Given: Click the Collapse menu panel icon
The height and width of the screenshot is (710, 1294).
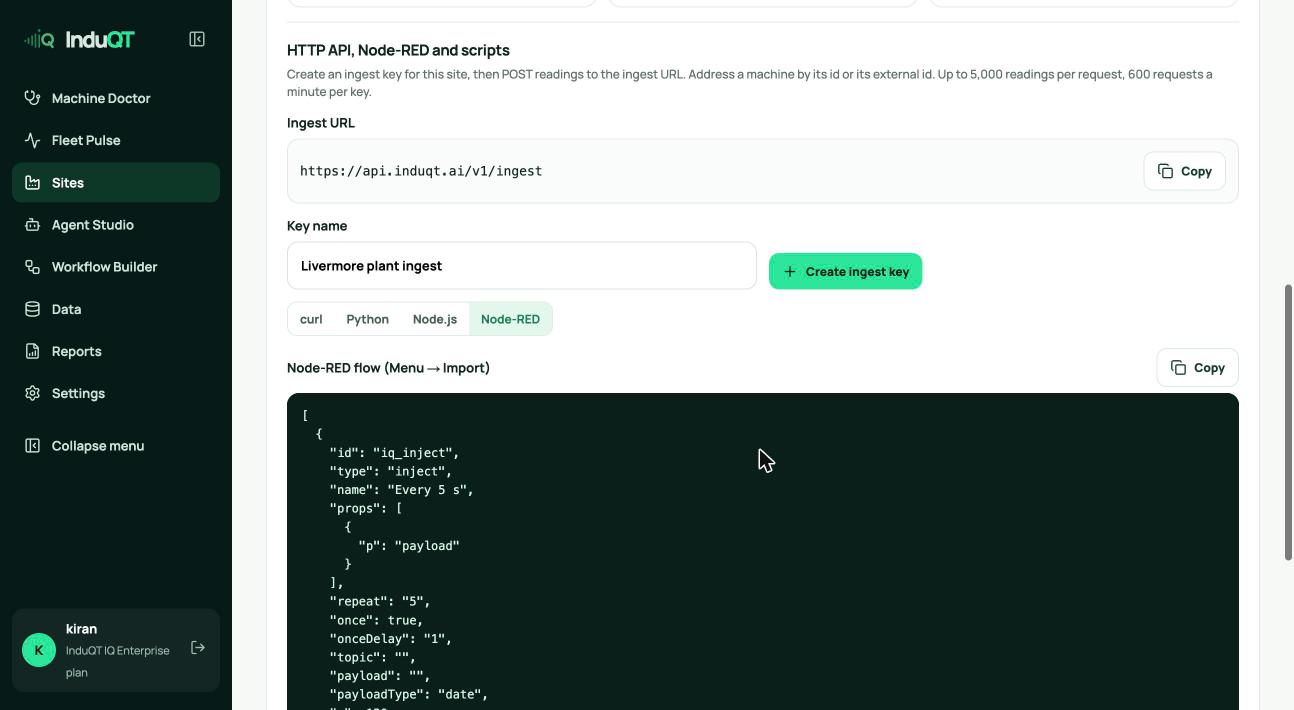Looking at the screenshot, I should pos(32,446).
